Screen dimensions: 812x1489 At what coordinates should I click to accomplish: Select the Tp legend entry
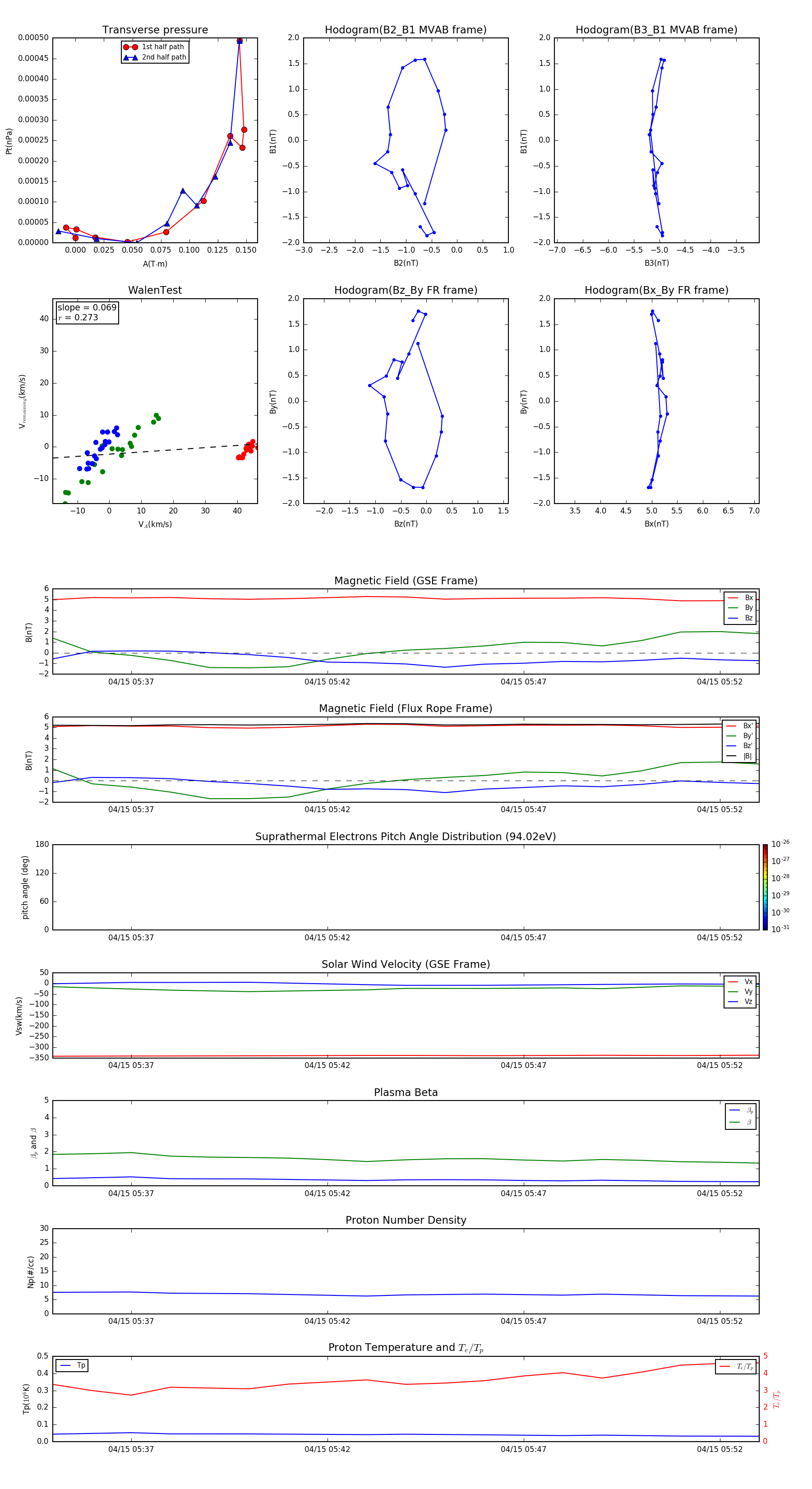coord(73,1365)
